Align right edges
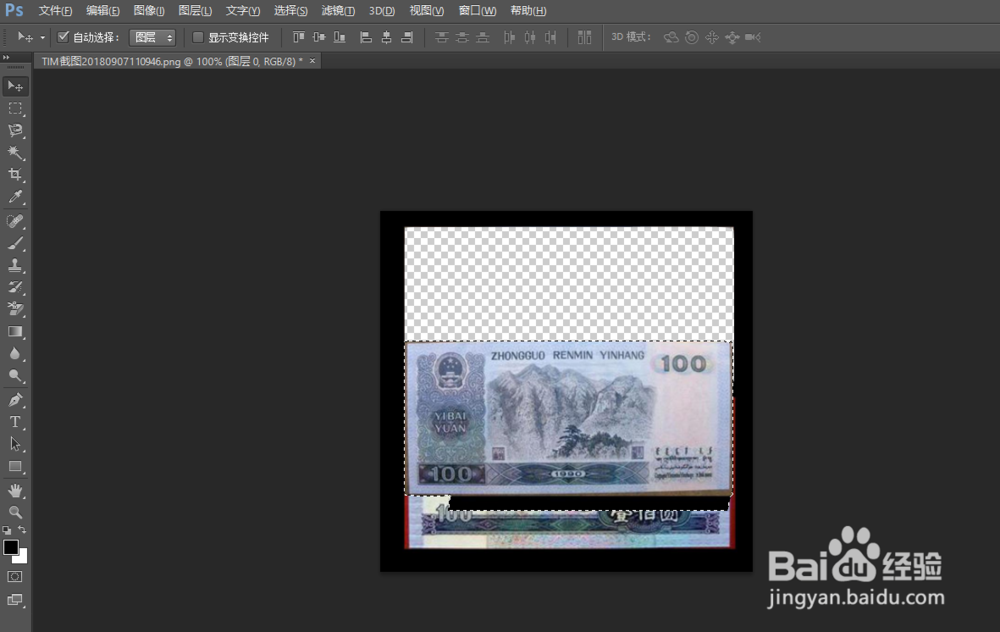The width and height of the screenshot is (1000, 632). 407,37
